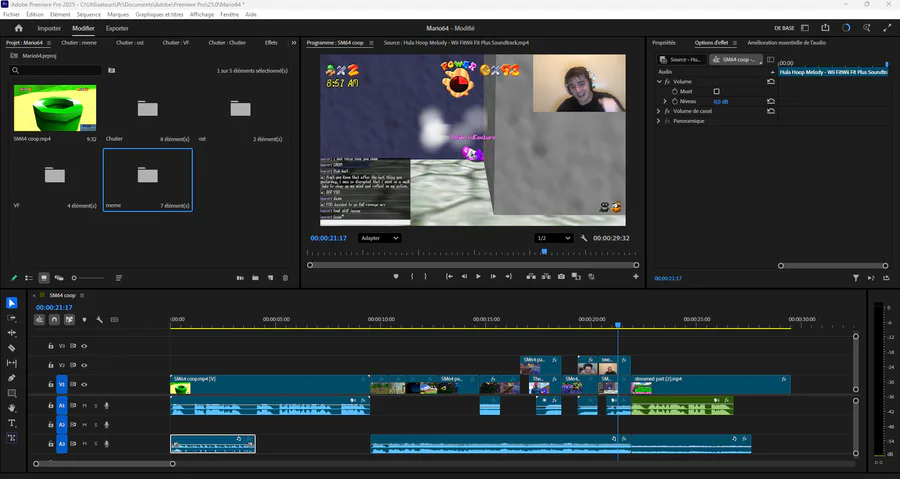900x479 pixels.
Task: Open timeline display settings wrench
Action: (99, 320)
